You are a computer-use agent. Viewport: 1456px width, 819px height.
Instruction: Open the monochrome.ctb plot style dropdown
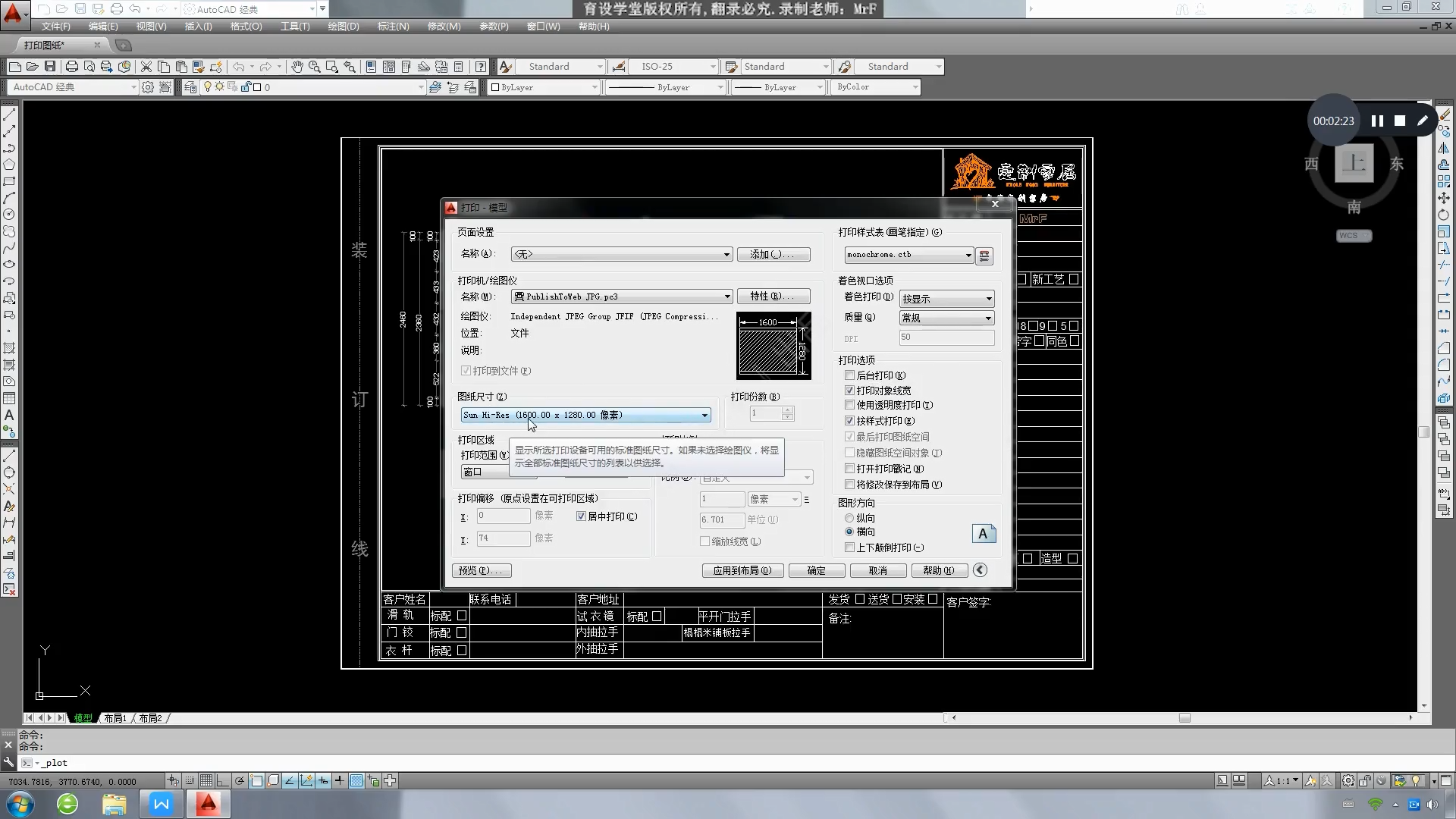point(908,255)
